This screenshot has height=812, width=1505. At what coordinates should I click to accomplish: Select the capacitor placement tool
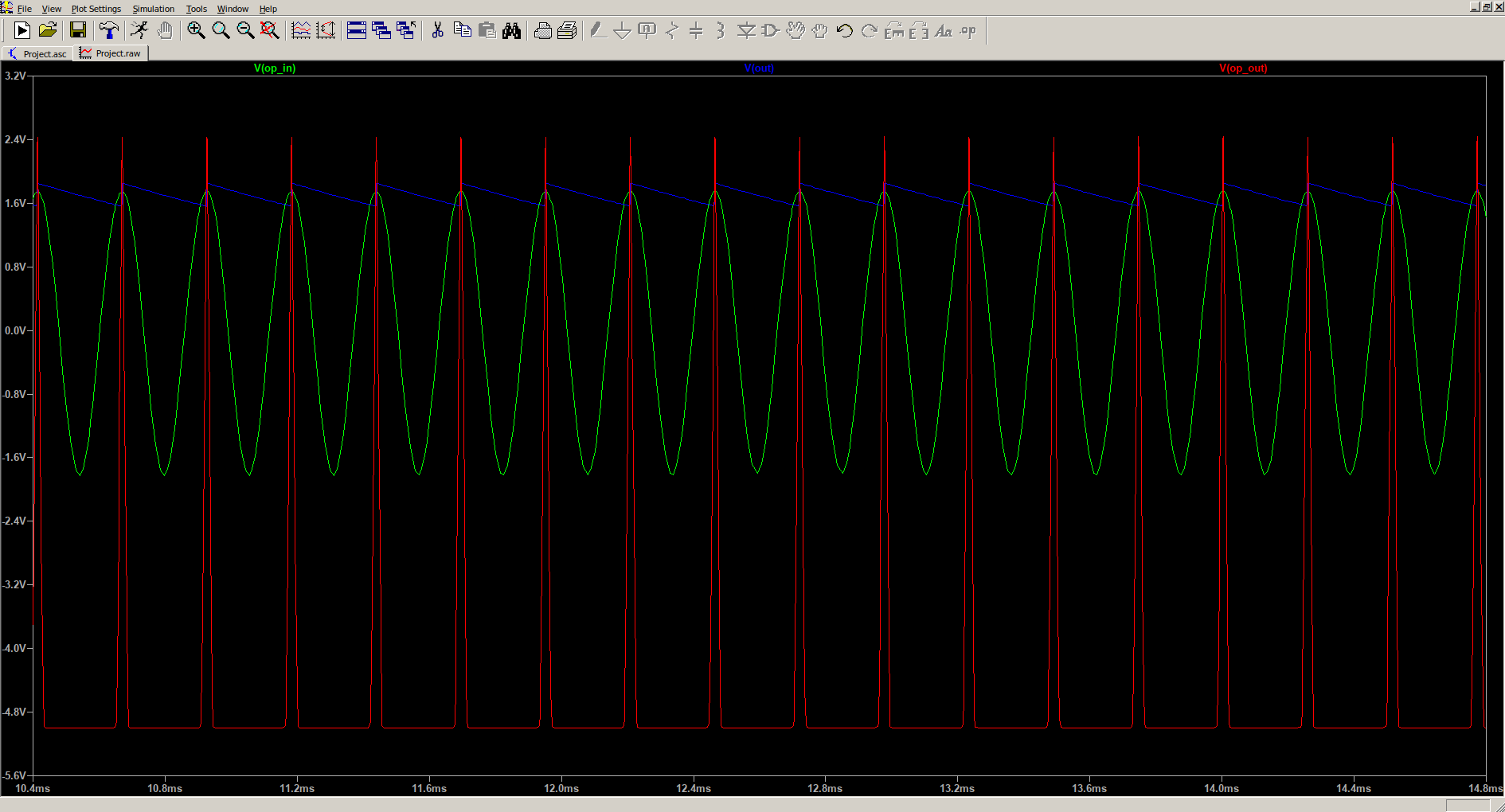click(697, 30)
